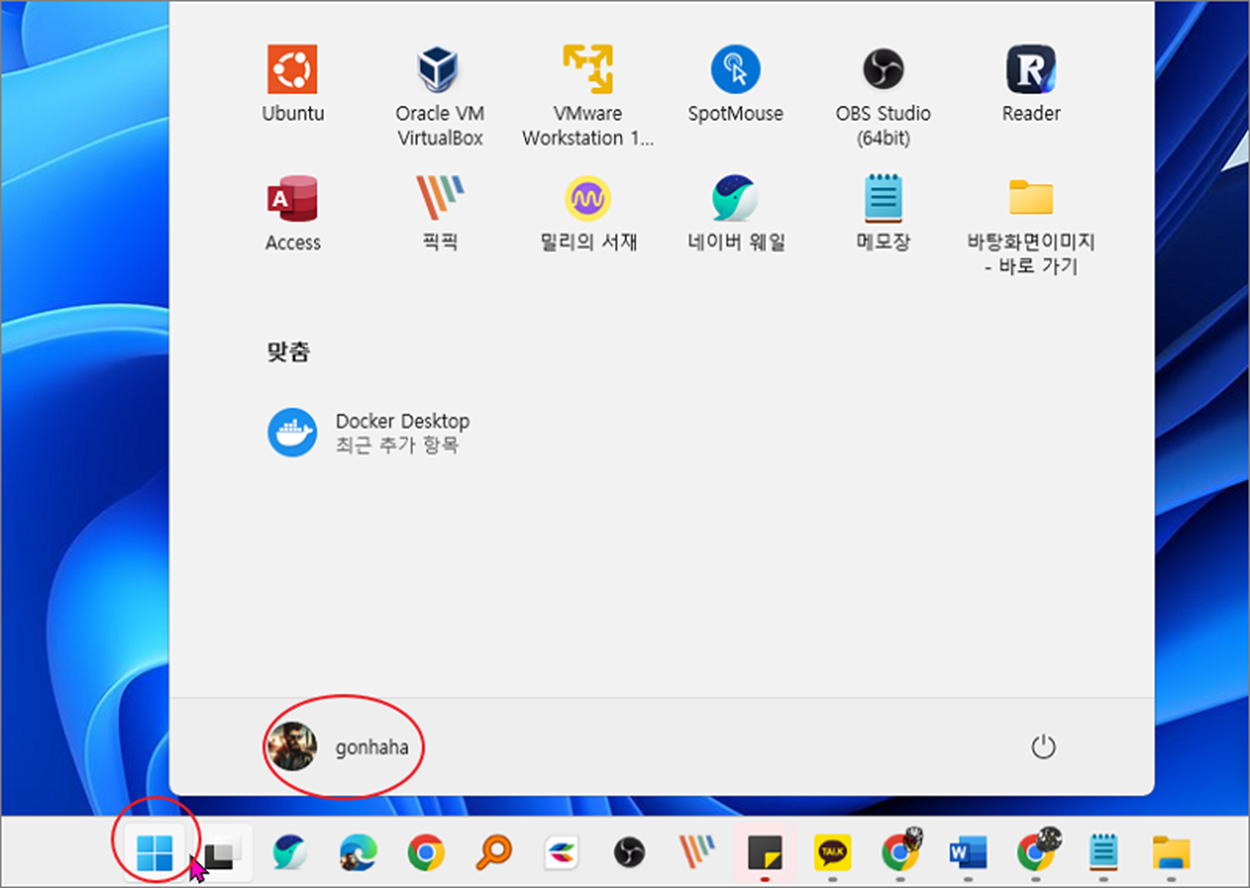The width and height of the screenshot is (1250, 888).
Task: Click the Windows Start button on taskbar
Action: point(155,853)
